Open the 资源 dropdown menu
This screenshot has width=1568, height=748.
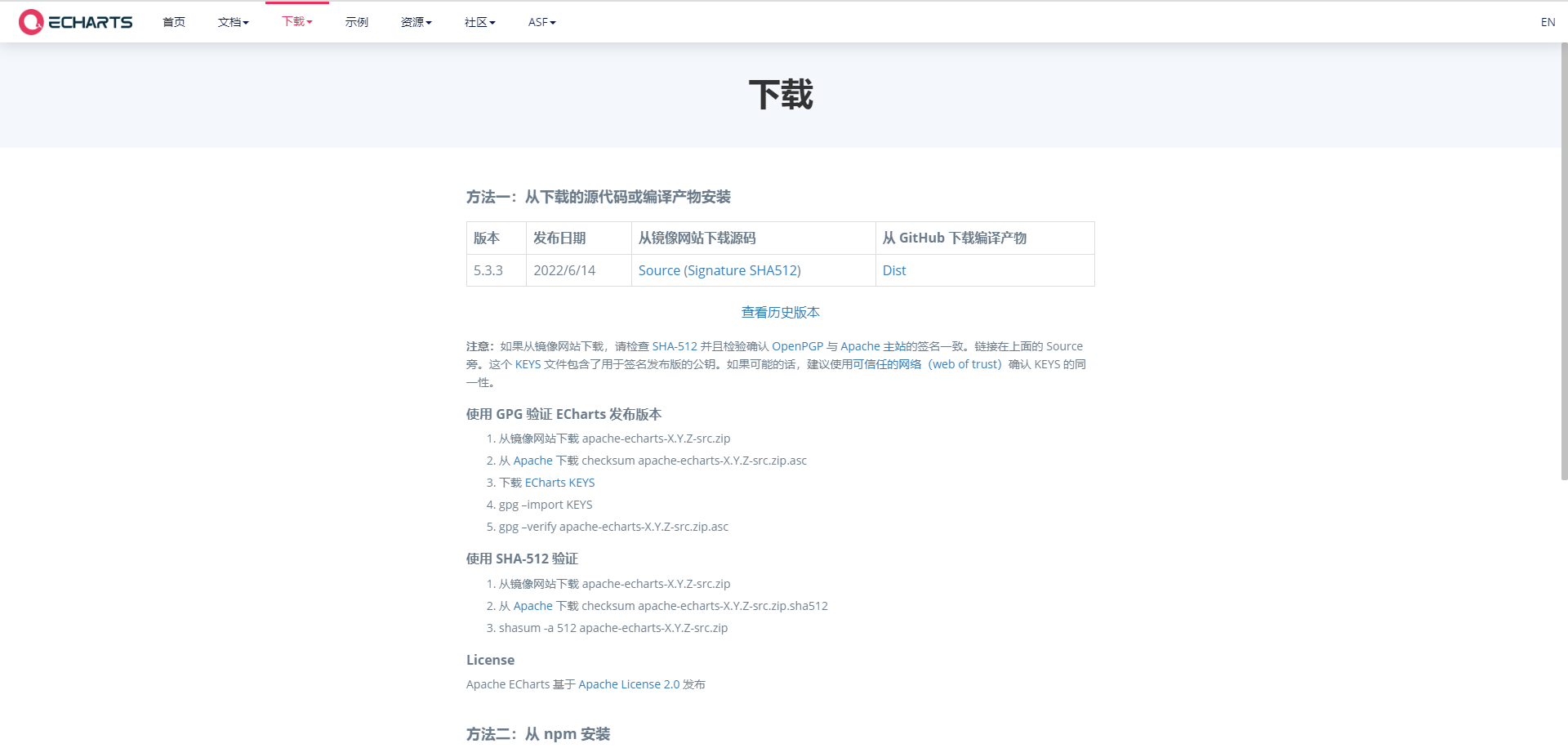(x=416, y=22)
